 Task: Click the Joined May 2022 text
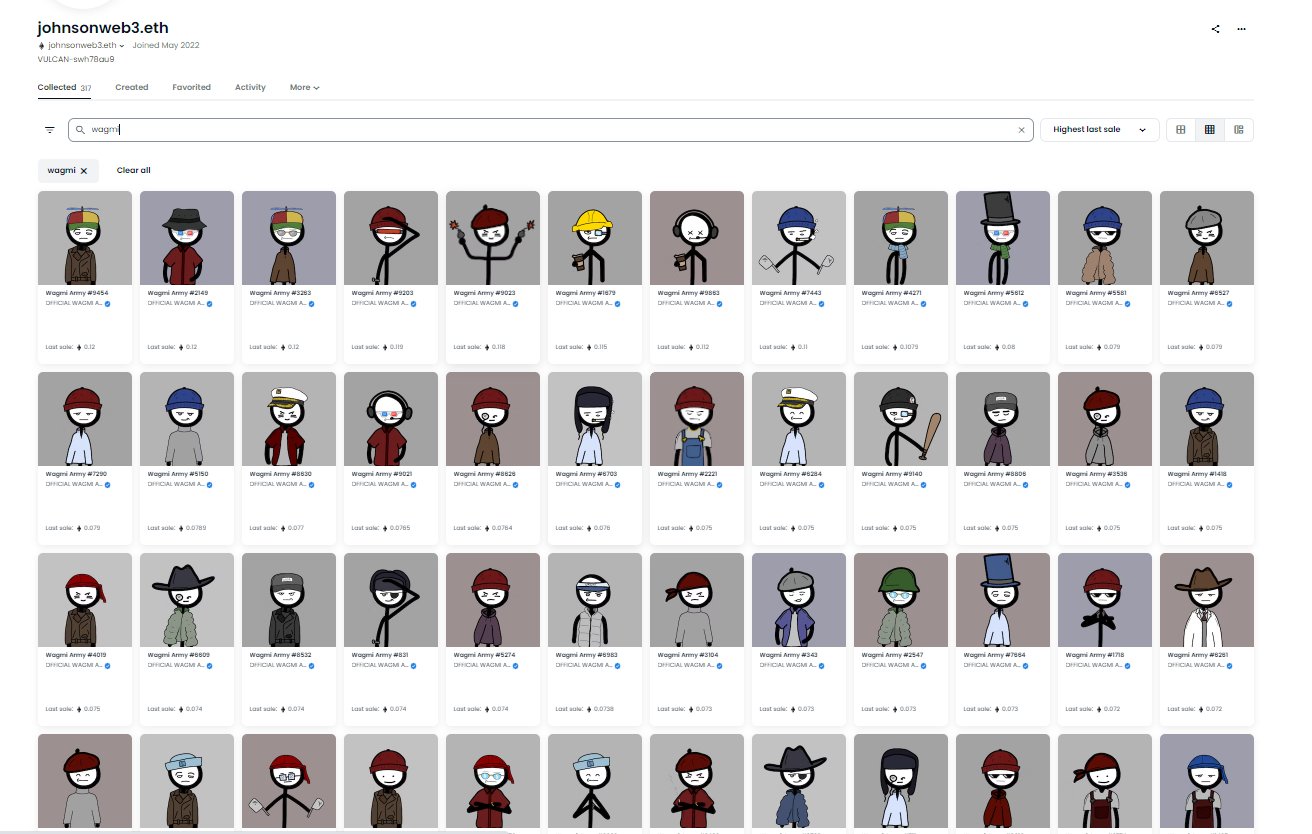click(x=166, y=46)
